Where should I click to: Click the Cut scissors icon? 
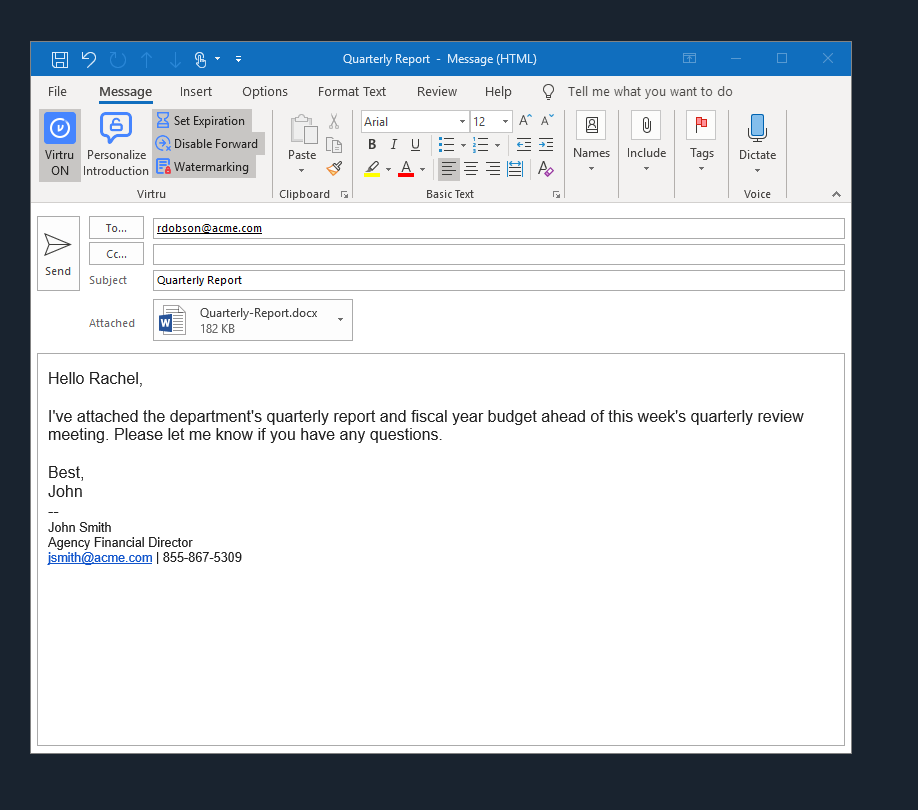coord(334,121)
